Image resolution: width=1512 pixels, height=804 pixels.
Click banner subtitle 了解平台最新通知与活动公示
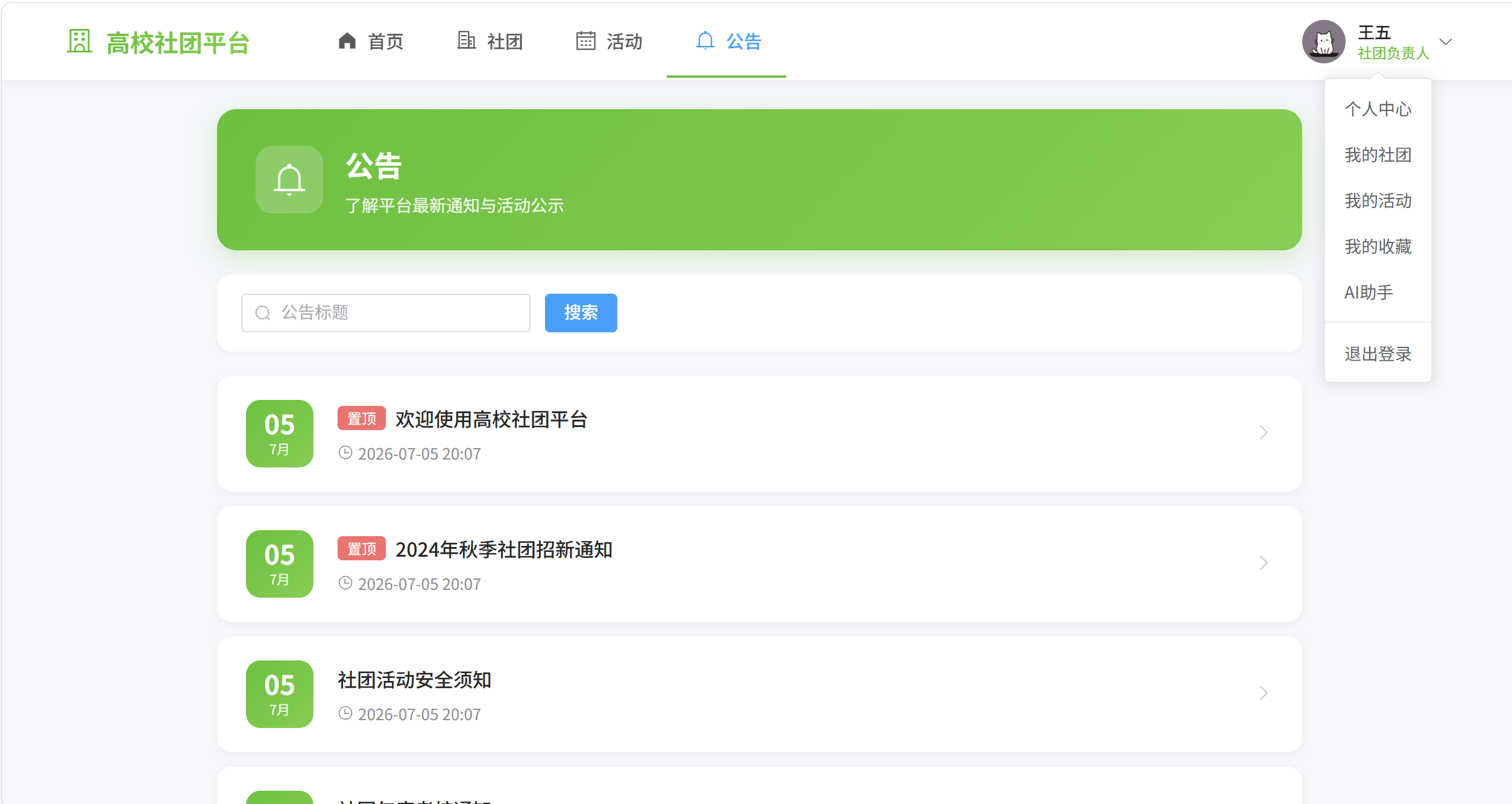pyautogui.click(x=455, y=206)
